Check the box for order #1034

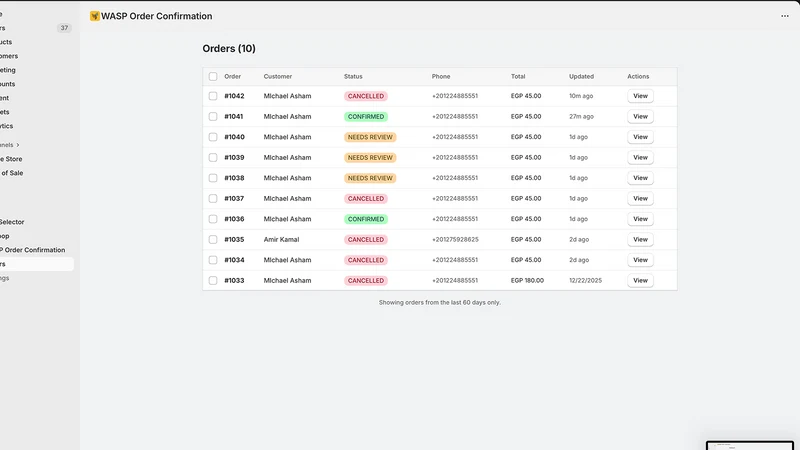point(213,260)
